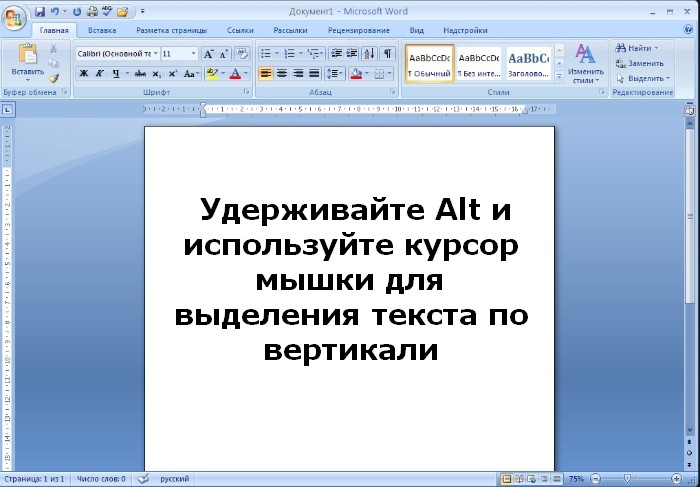Expand the font size dropdown showing 11
This screenshot has width=700, height=487.
193,54
